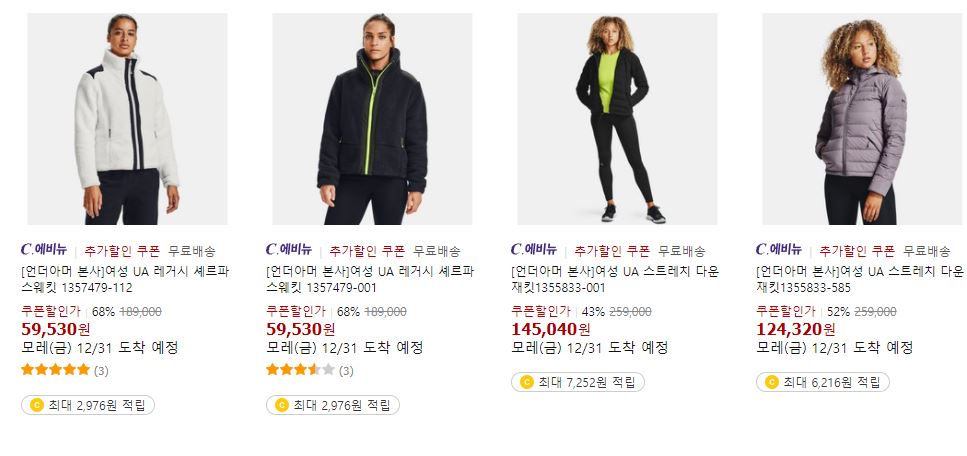The image size is (967, 456).
Task: Click the 145,040원 coupon price
Action: [550, 330]
